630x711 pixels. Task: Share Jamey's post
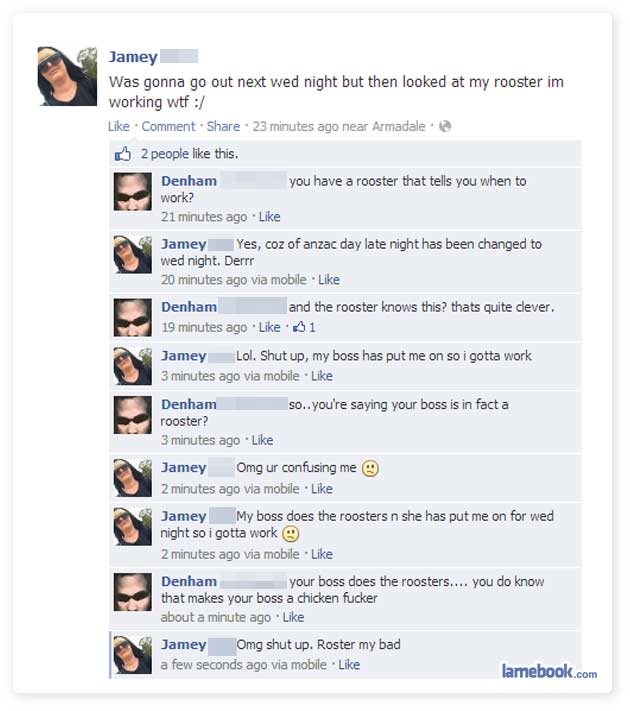pos(223,127)
